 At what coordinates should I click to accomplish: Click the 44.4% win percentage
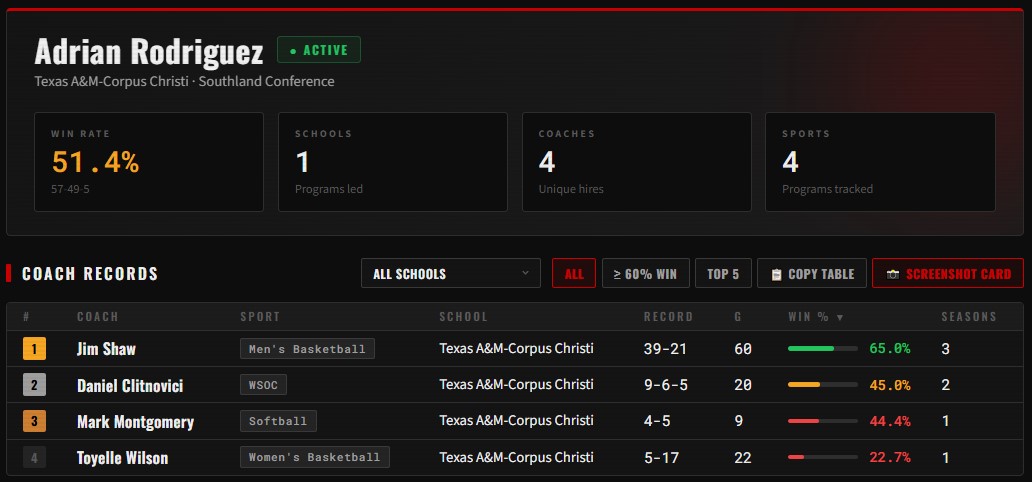[890, 421]
